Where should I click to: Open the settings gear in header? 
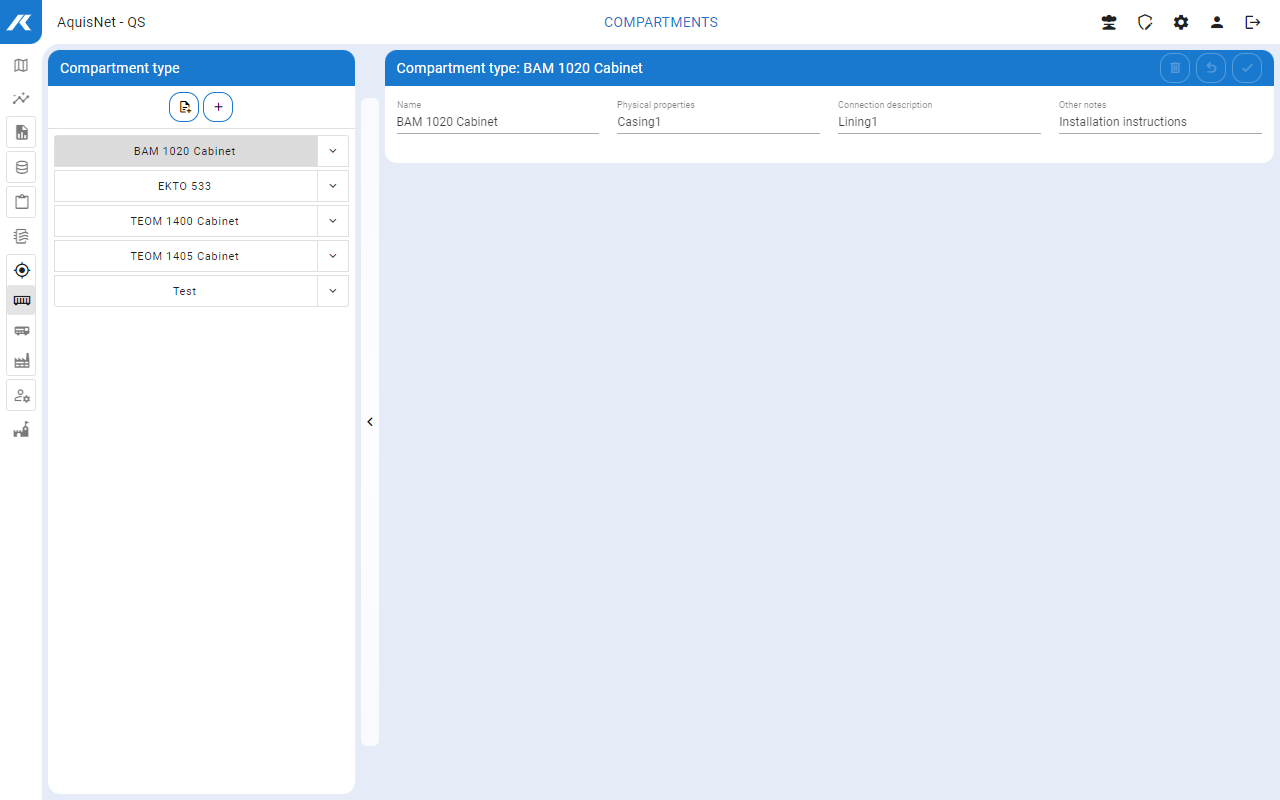[1181, 22]
